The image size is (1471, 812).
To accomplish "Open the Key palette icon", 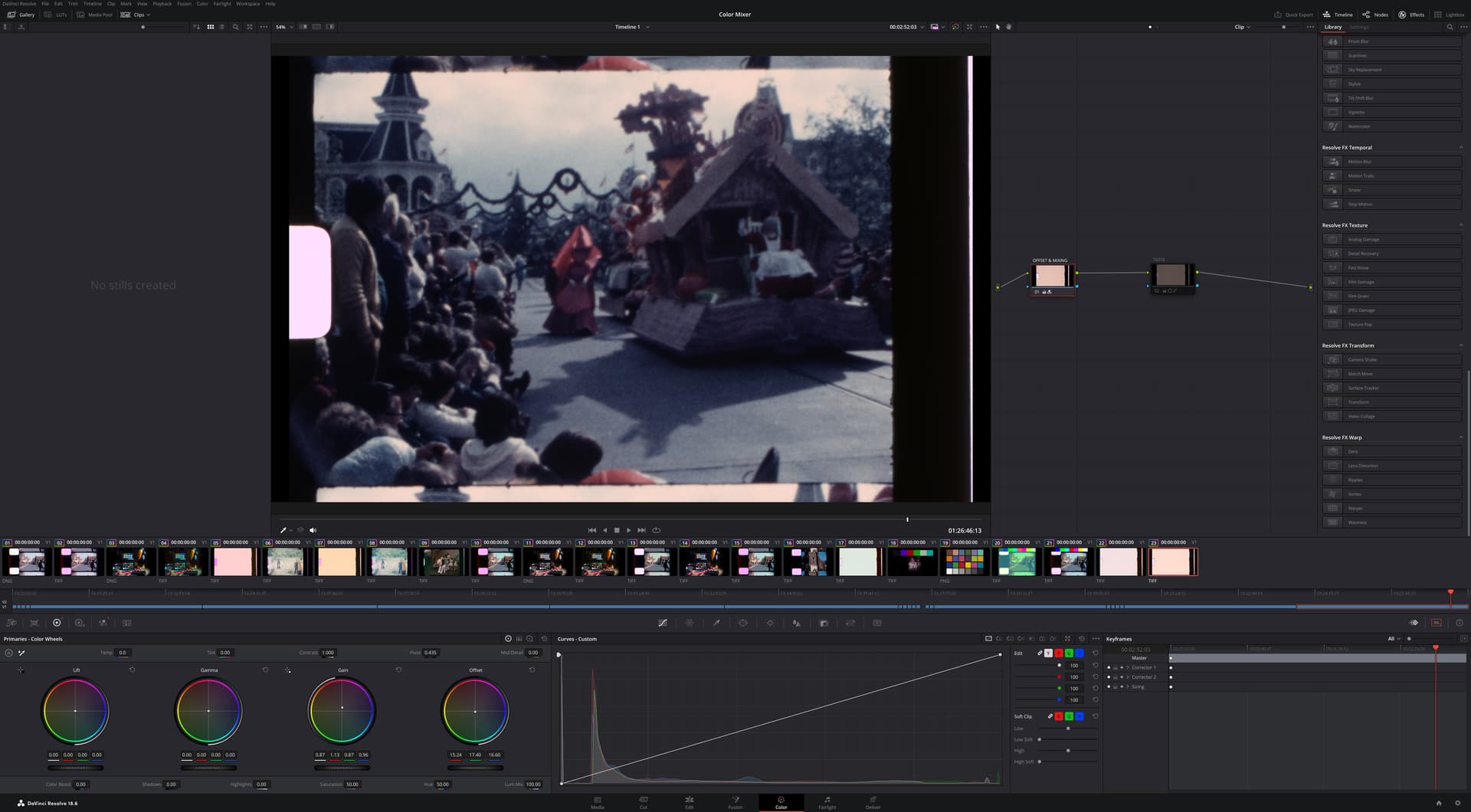I will (x=824, y=623).
